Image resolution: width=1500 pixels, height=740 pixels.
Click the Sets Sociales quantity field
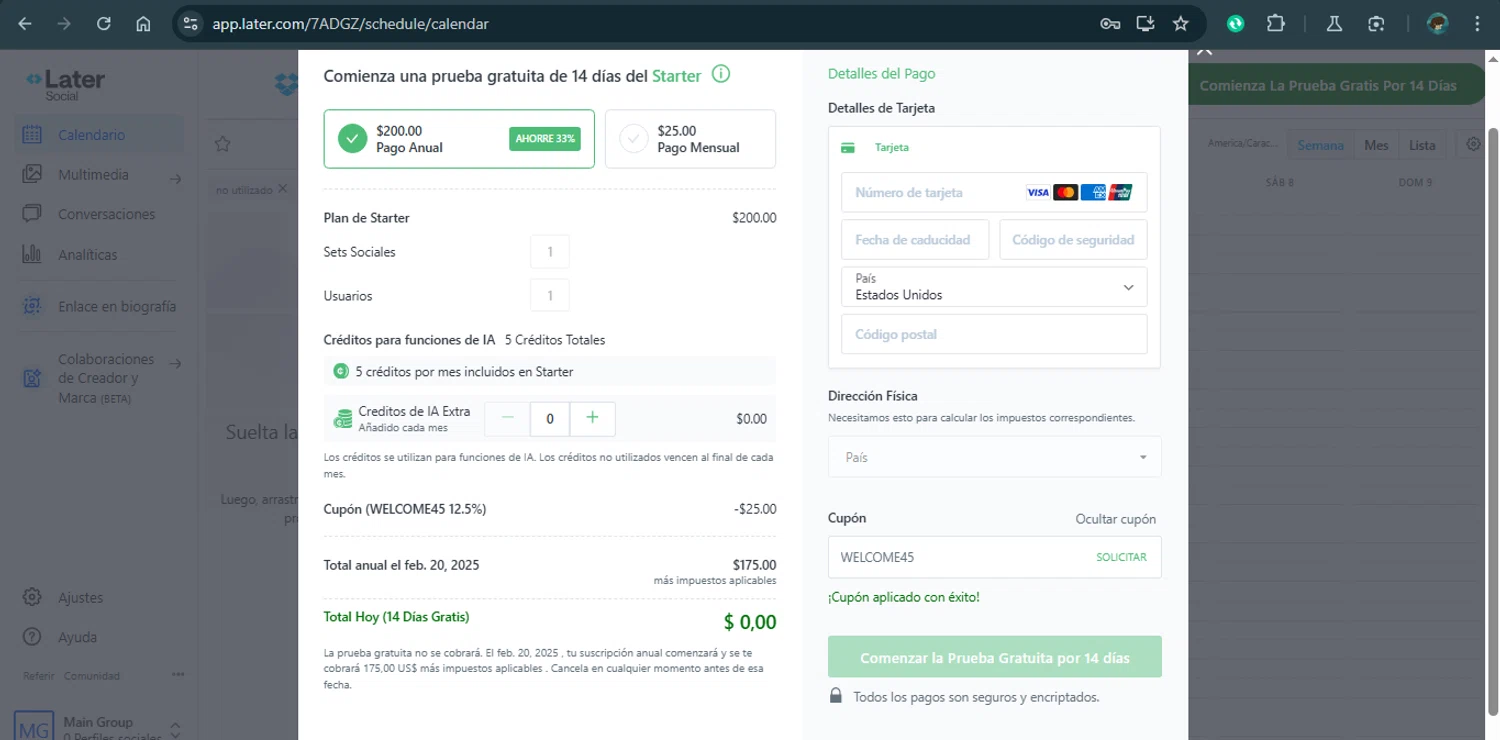549,252
